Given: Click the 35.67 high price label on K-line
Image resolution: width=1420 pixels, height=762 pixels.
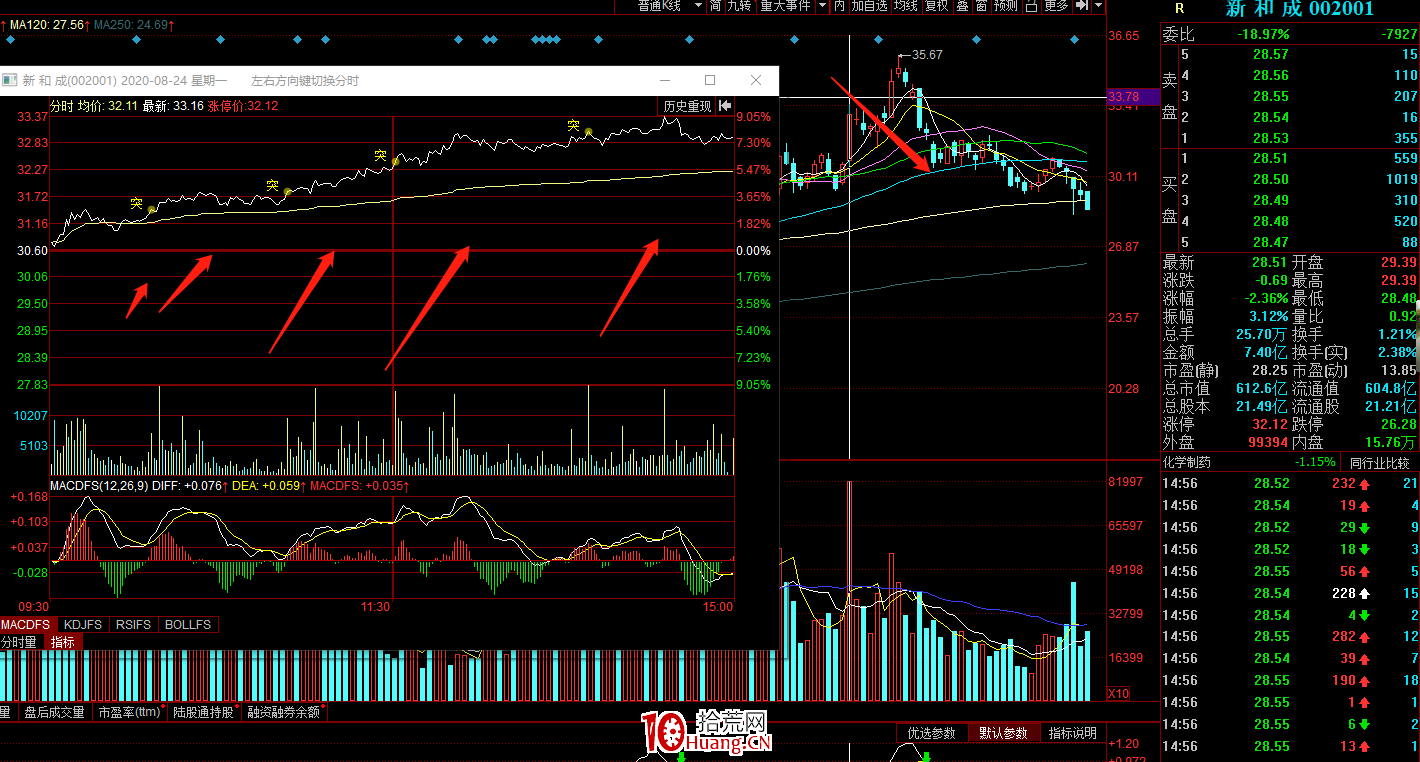Looking at the screenshot, I should point(927,55).
